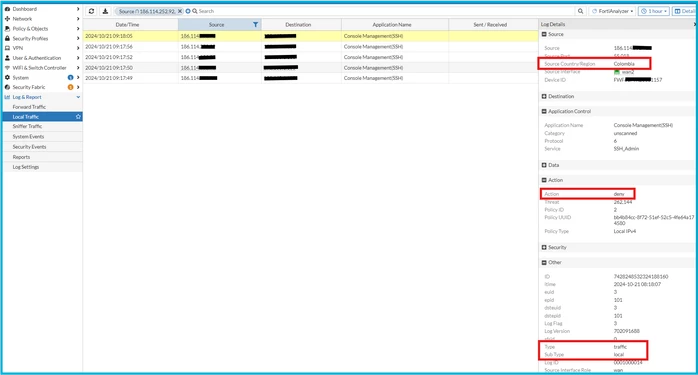Image resolution: width=698 pixels, height=375 pixels.
Task: Open the FortiAnalyzer log source dropdown
Action: (613, 11)
